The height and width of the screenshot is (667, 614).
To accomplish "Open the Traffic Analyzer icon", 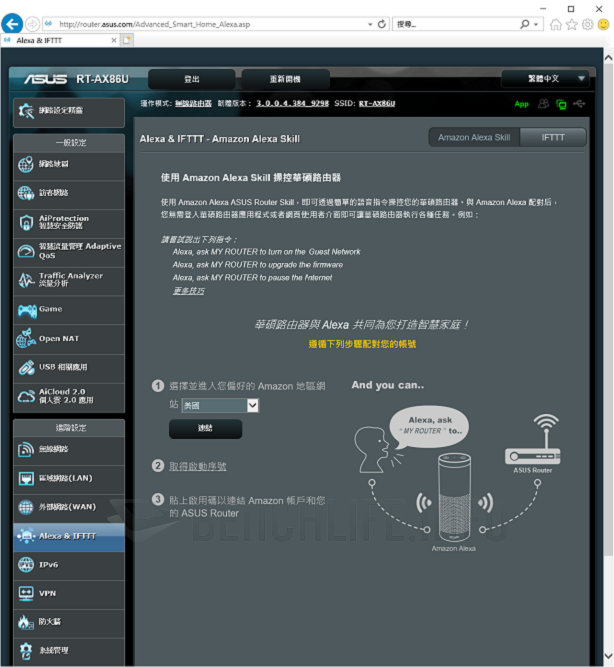I will 26,280.
